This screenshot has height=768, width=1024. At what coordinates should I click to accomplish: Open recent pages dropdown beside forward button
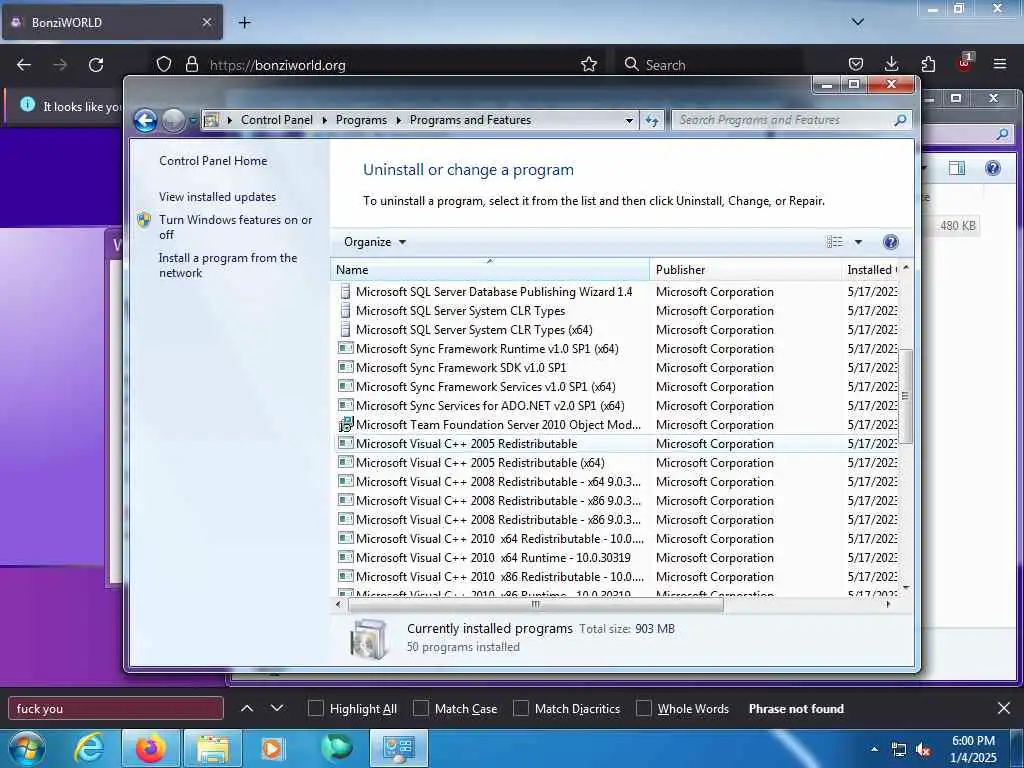[x=193, y=120]
